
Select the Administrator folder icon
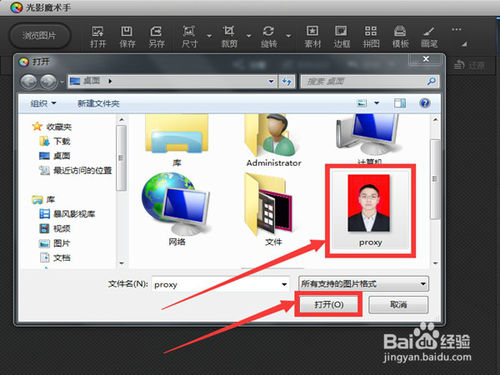tap(274, 140)
